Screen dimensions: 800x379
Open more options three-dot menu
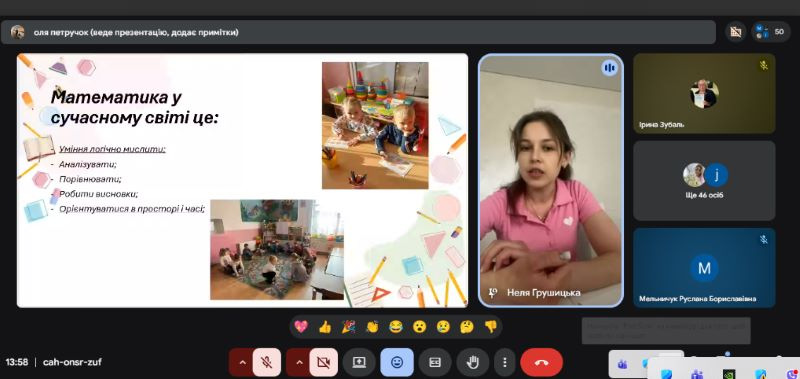(505, 362)
